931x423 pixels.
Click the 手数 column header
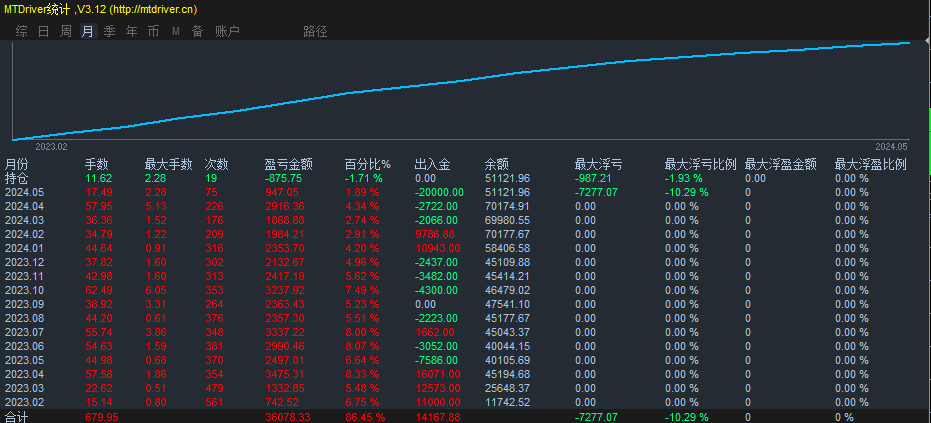97,165
